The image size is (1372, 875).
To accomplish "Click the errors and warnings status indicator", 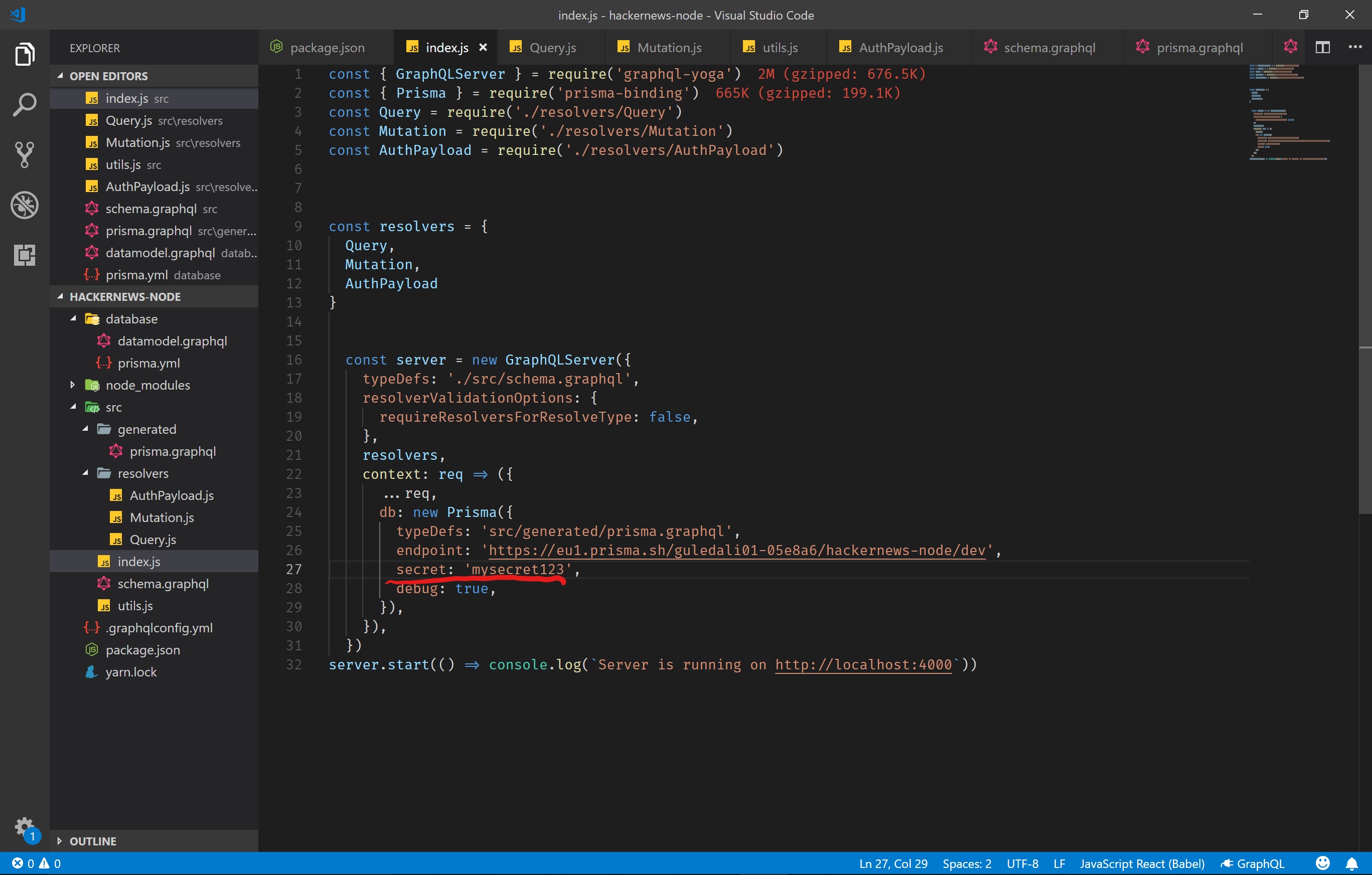I will [x=34, y=863].
